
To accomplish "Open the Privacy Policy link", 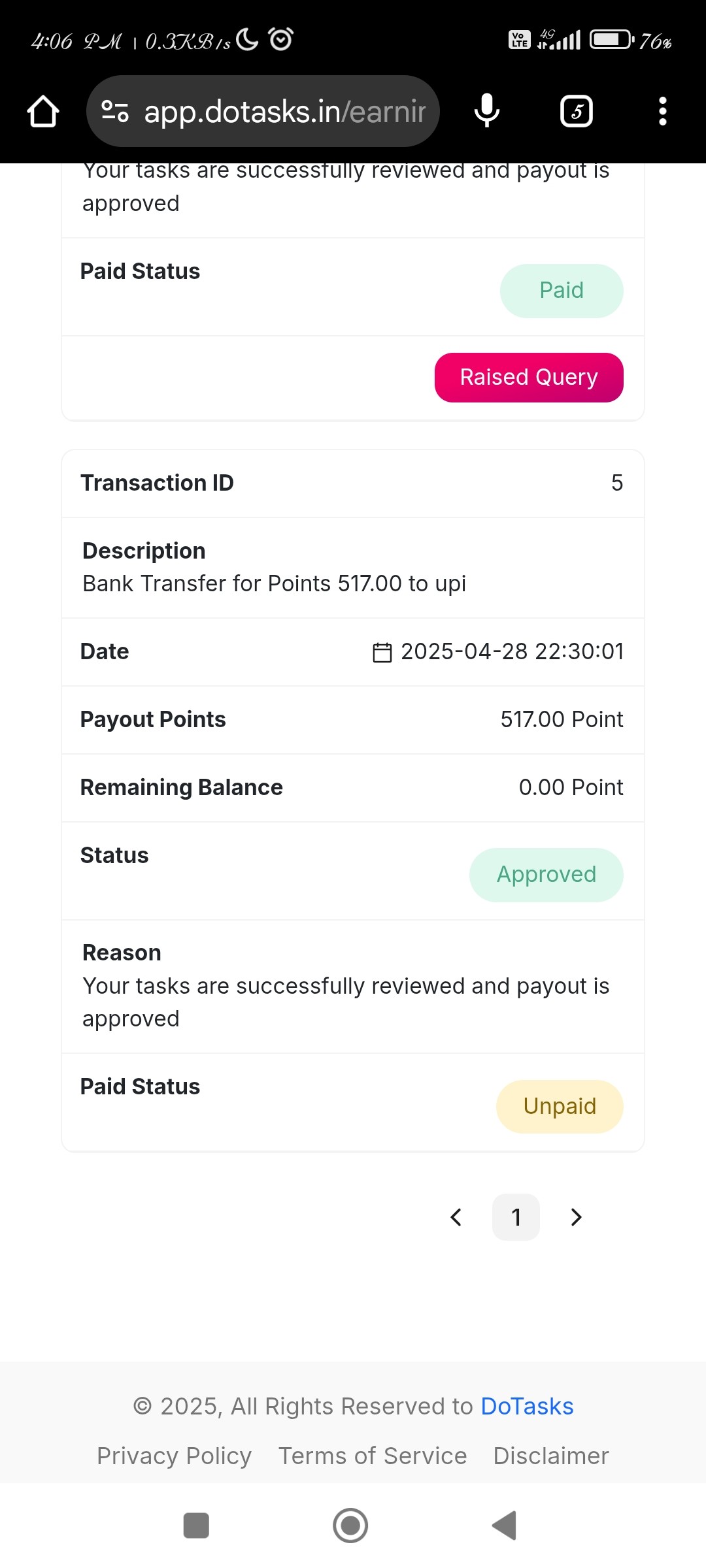I will [174, 1456].
